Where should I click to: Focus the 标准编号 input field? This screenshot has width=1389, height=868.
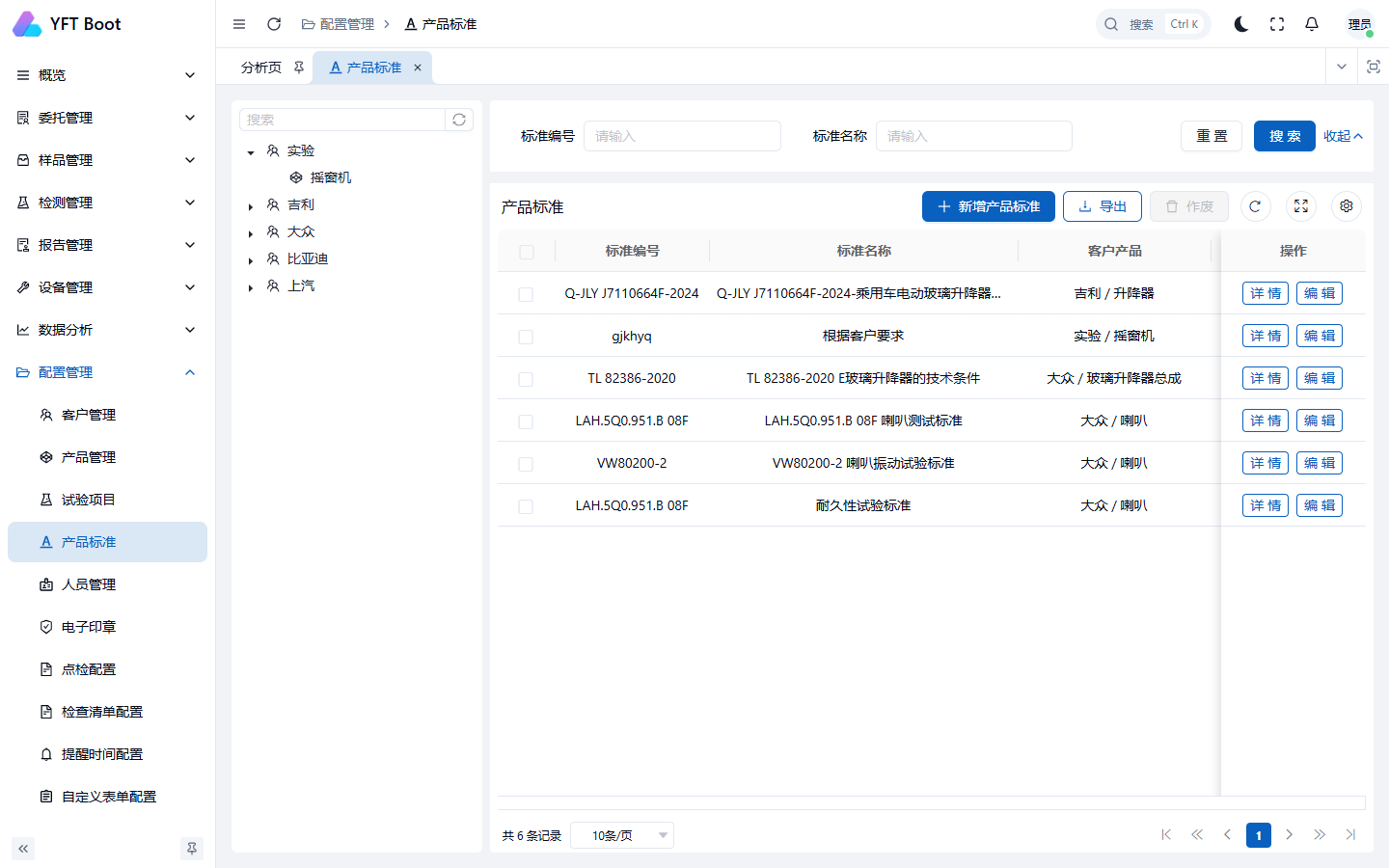pyautogui.click(x=682, y=136)
